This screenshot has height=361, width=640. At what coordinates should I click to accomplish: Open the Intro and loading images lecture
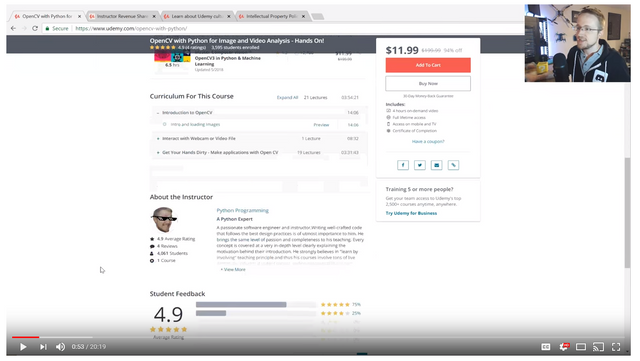[x=195, y=125]
